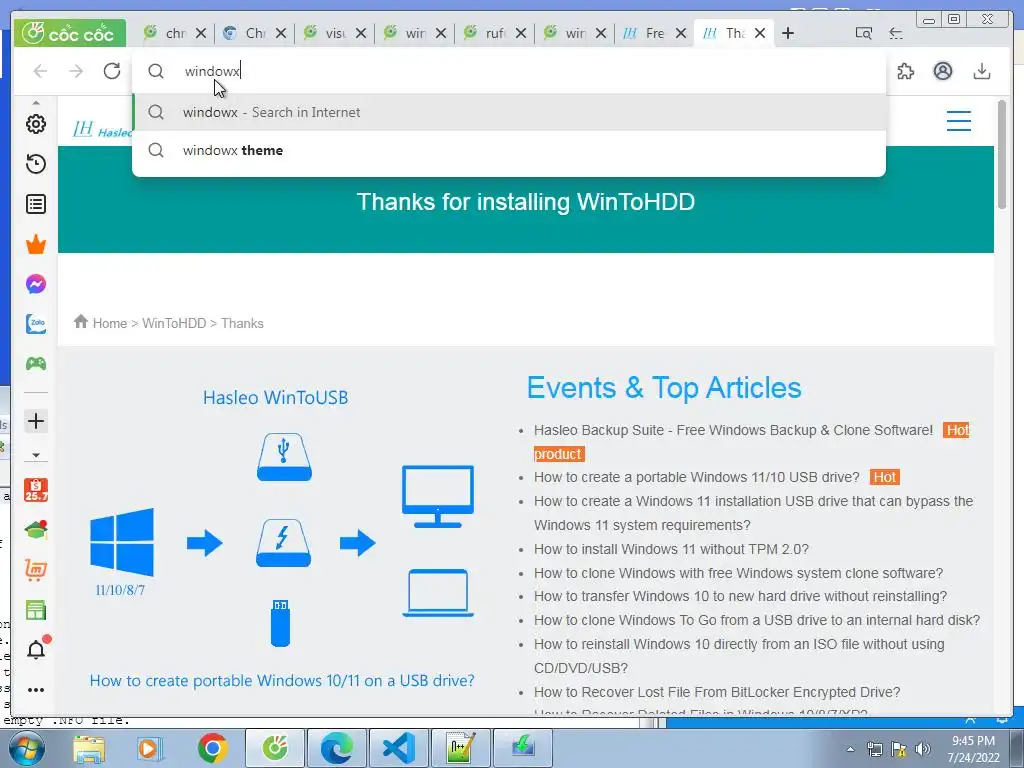1024x768 pixels.
Task: Click the Home icon in breadcrumb
Action: coord(80,321)
